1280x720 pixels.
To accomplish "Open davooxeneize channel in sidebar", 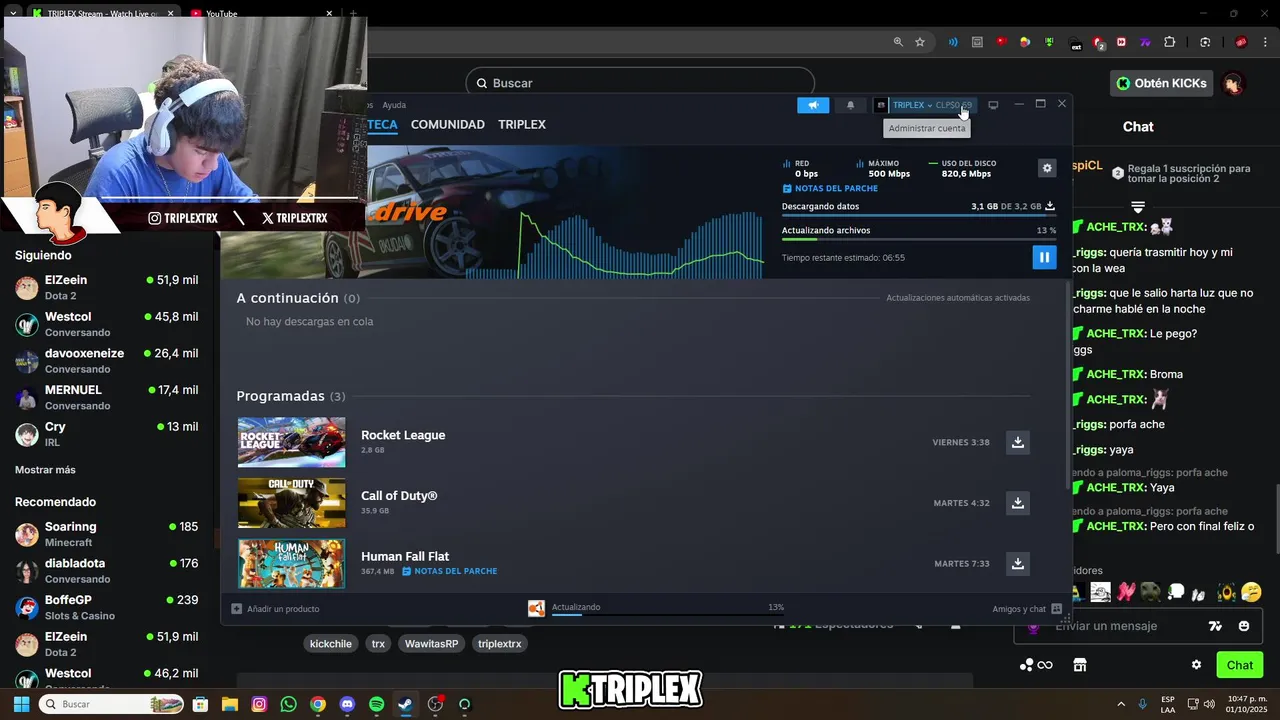I will tap(107, 361).
